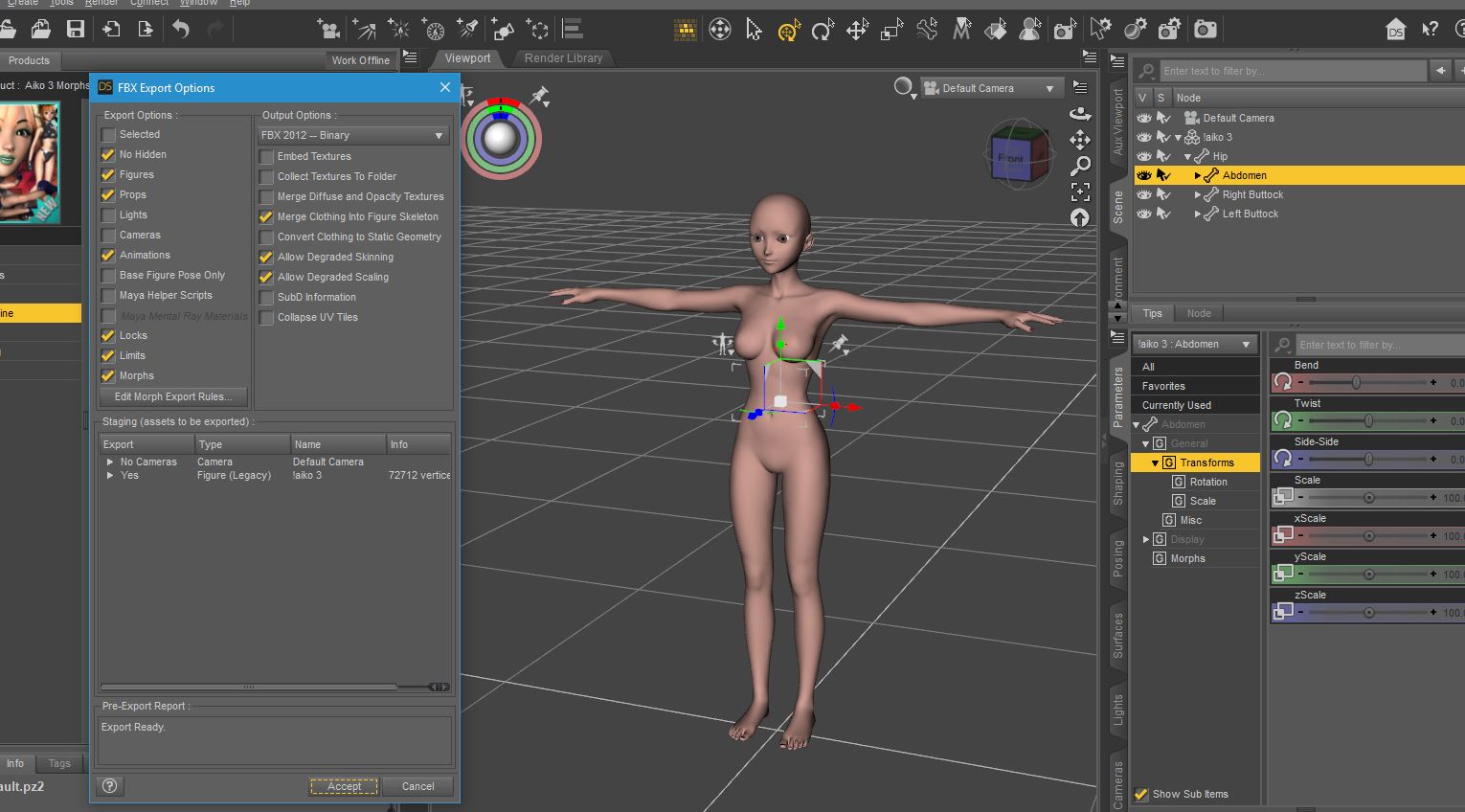Click the viewport frame selection icon

(1080, 192)
